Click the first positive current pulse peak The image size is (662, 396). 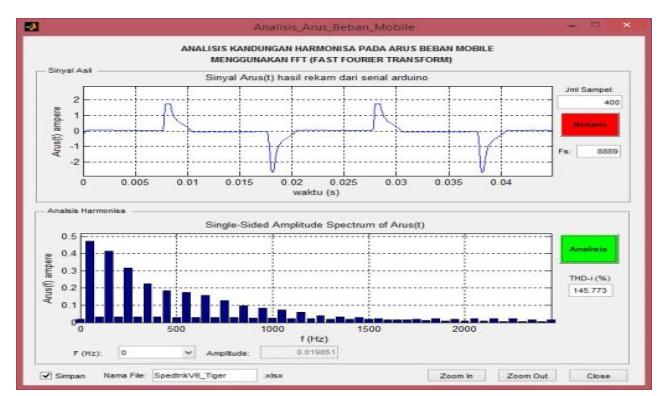pos(168,104)
